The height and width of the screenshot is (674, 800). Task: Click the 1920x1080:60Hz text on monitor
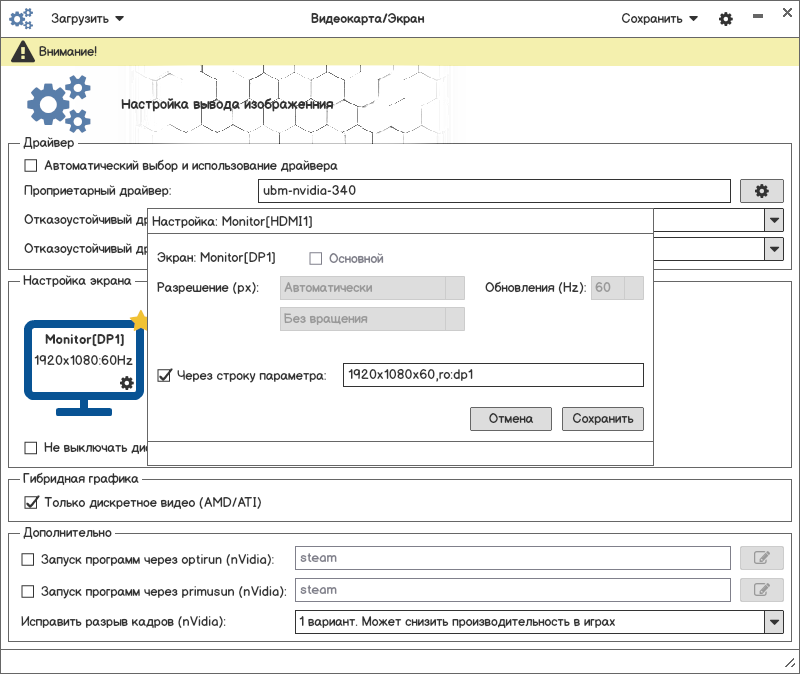[84, 360]
